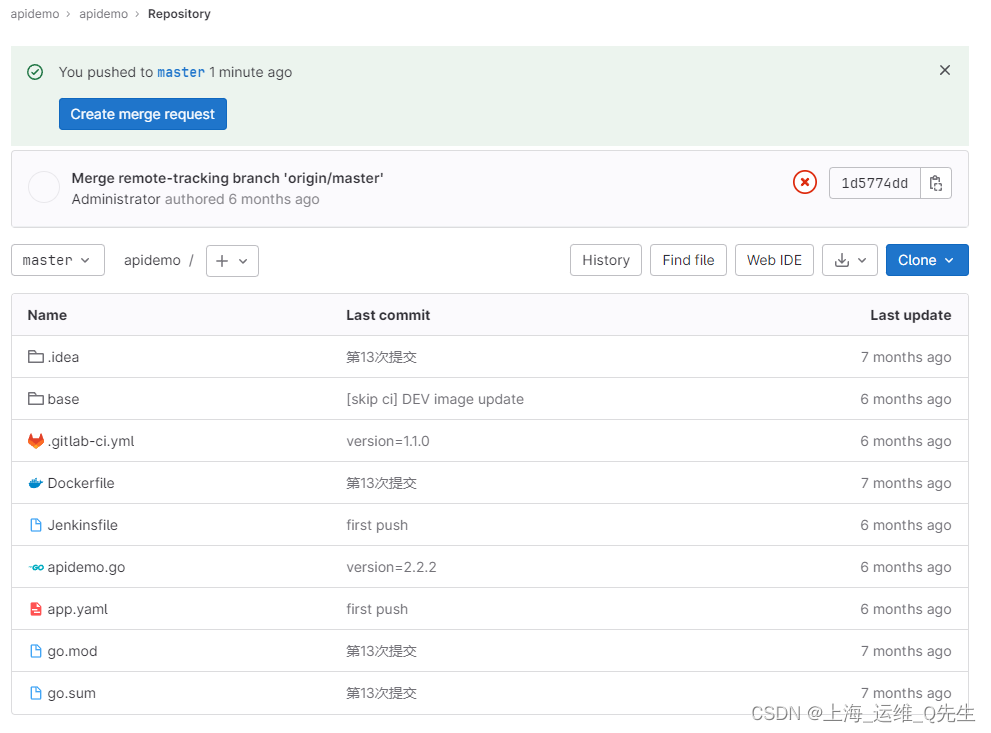Click the Last update column header
The width and height of the screenshot is (991, 733).
911,315
